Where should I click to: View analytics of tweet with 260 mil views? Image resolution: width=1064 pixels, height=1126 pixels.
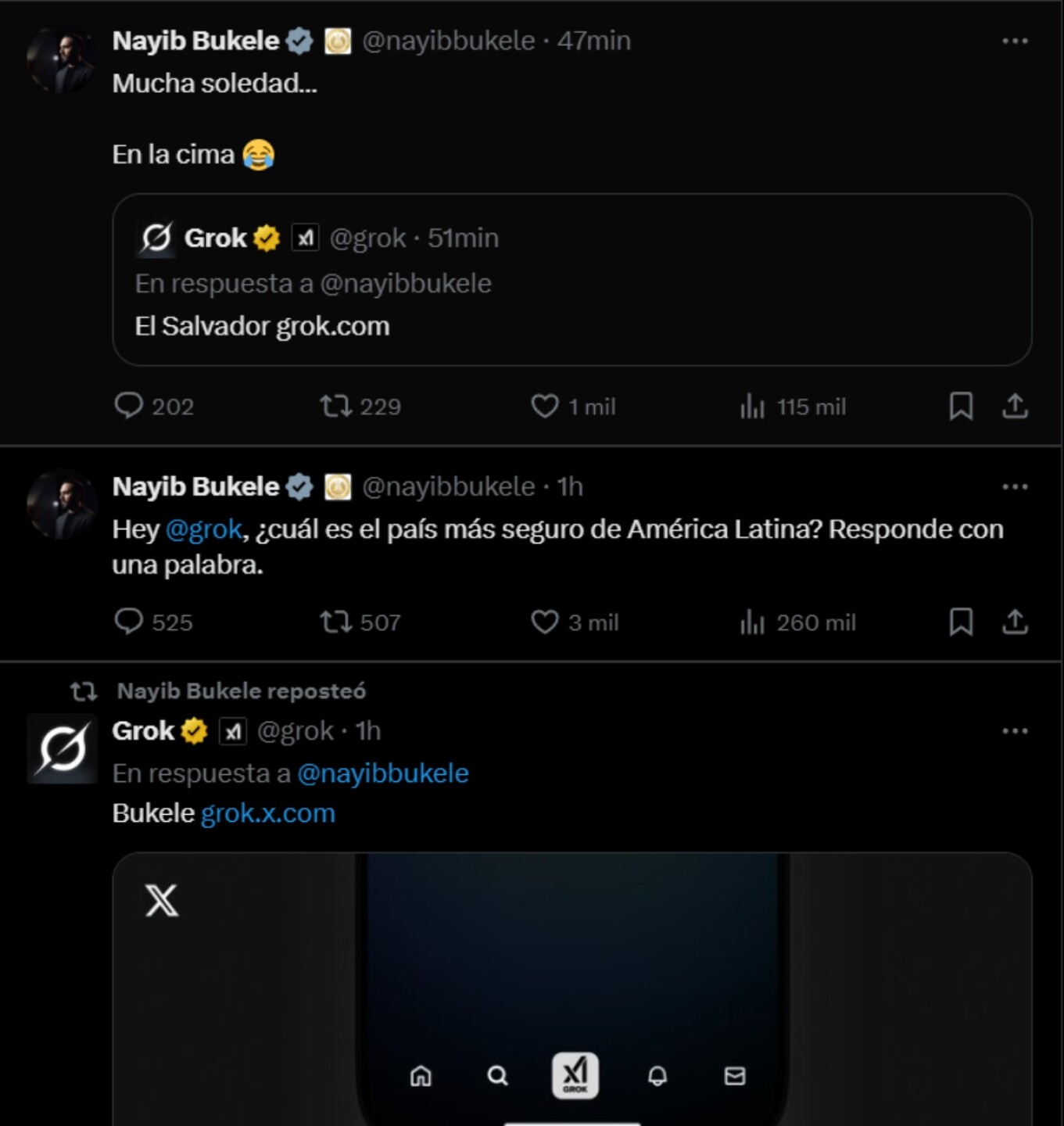pyautogui.click(x=753, y=622)
